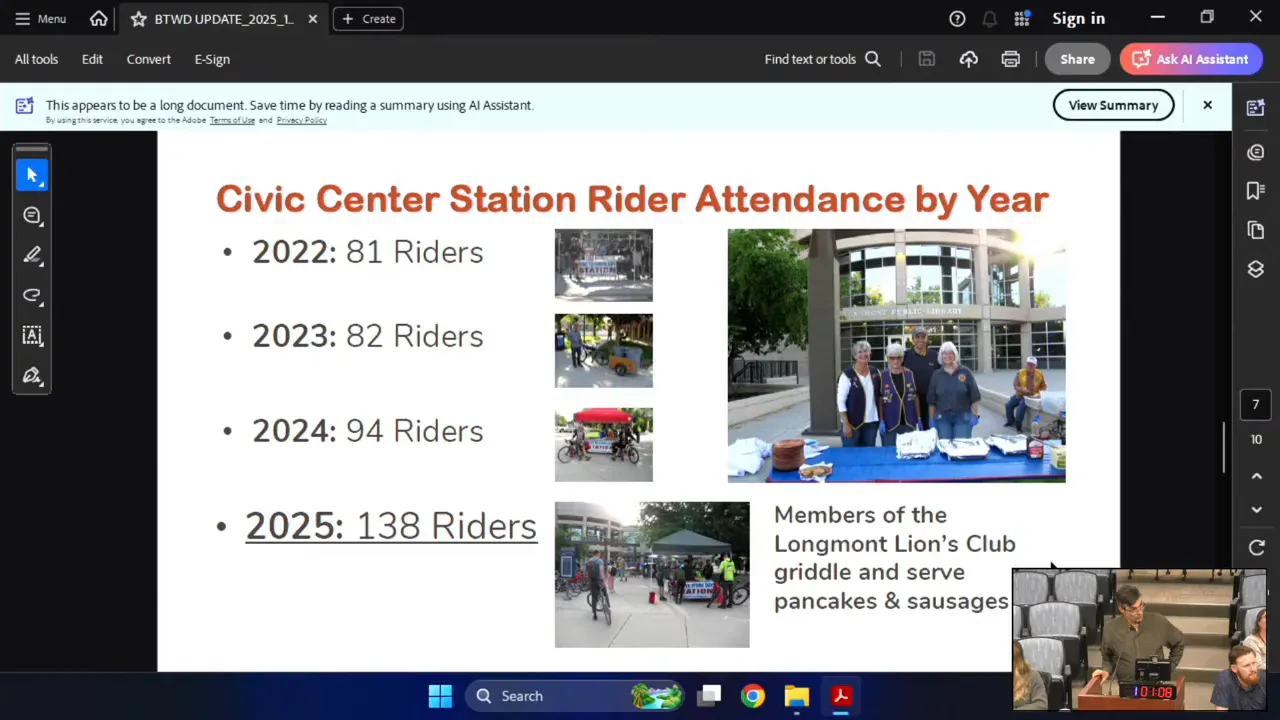Switch to the BTWD UPDATE_2025 tab
1280x720 pixels.
coord(222,18)
